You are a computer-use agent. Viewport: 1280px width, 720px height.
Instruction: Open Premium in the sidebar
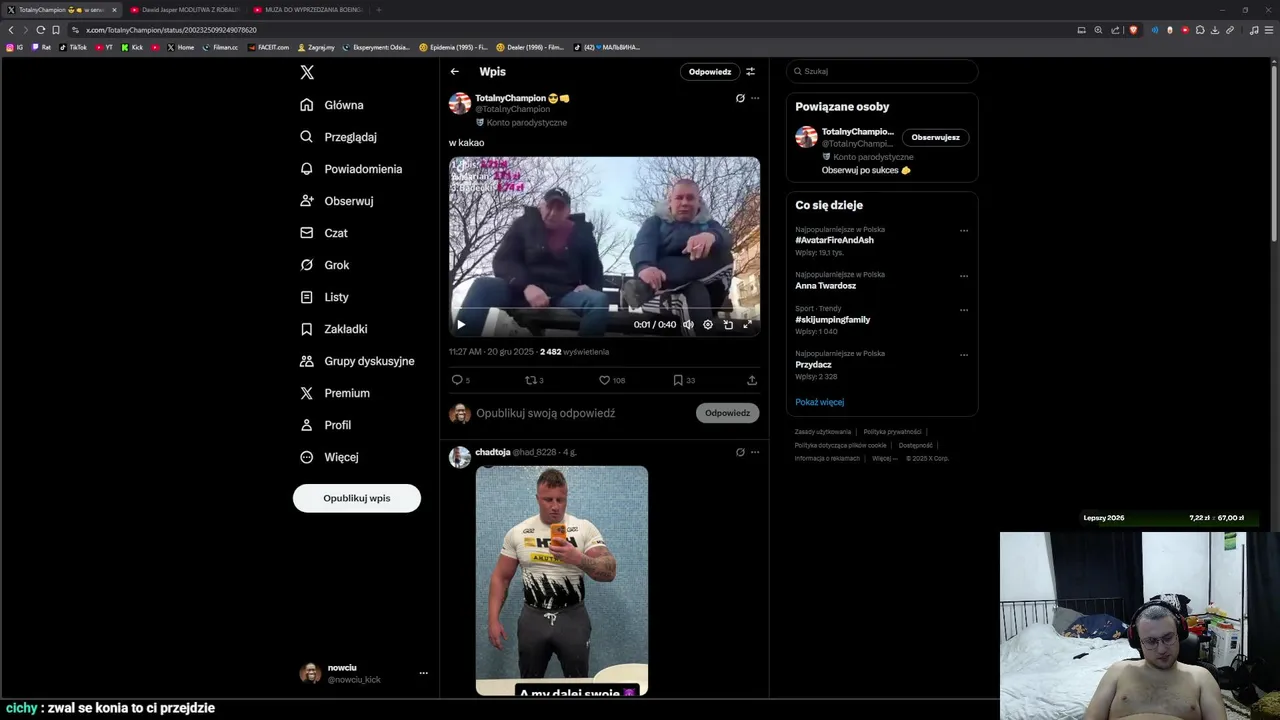(335, 393)
